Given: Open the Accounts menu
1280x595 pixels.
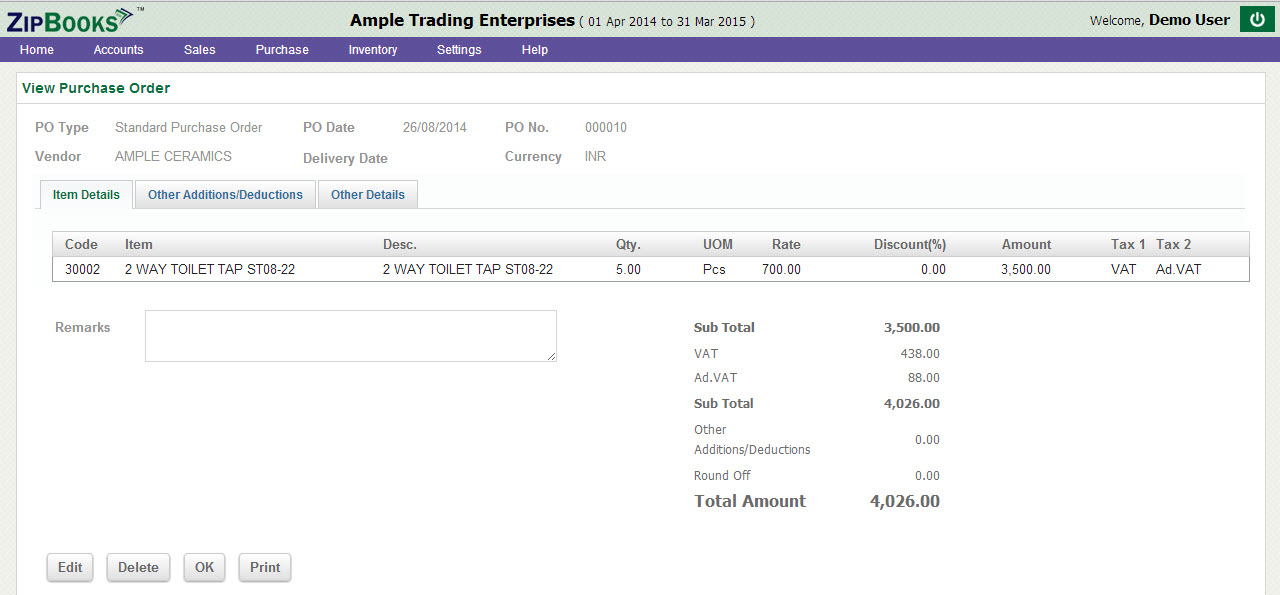Looking at the screenshot, I should point(118,50).
